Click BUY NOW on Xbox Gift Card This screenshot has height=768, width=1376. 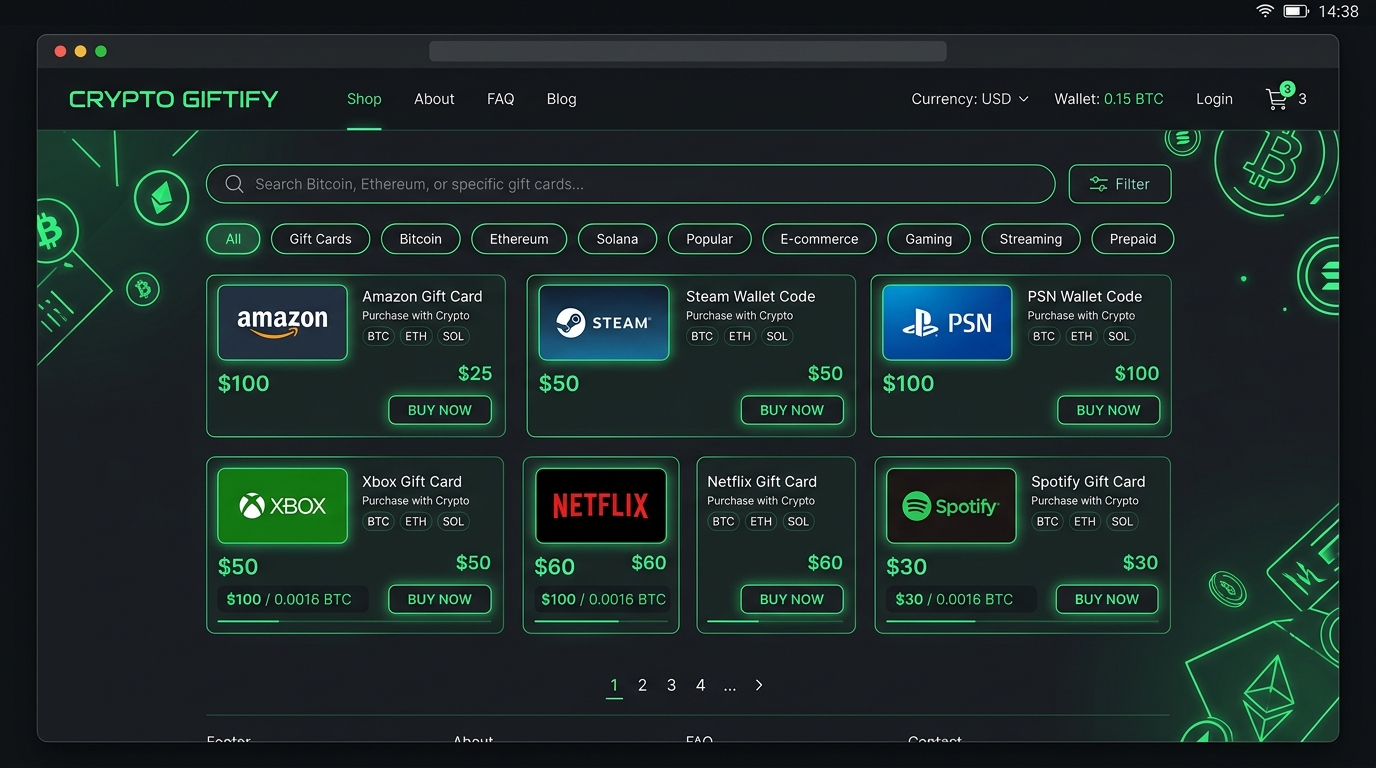point(440,599)
